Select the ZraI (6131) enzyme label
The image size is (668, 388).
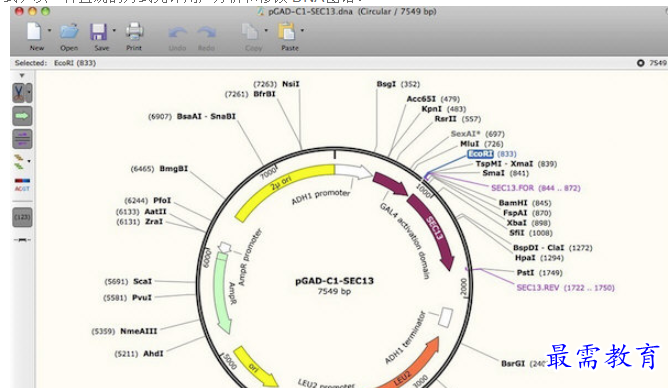[x=139, y=221]
